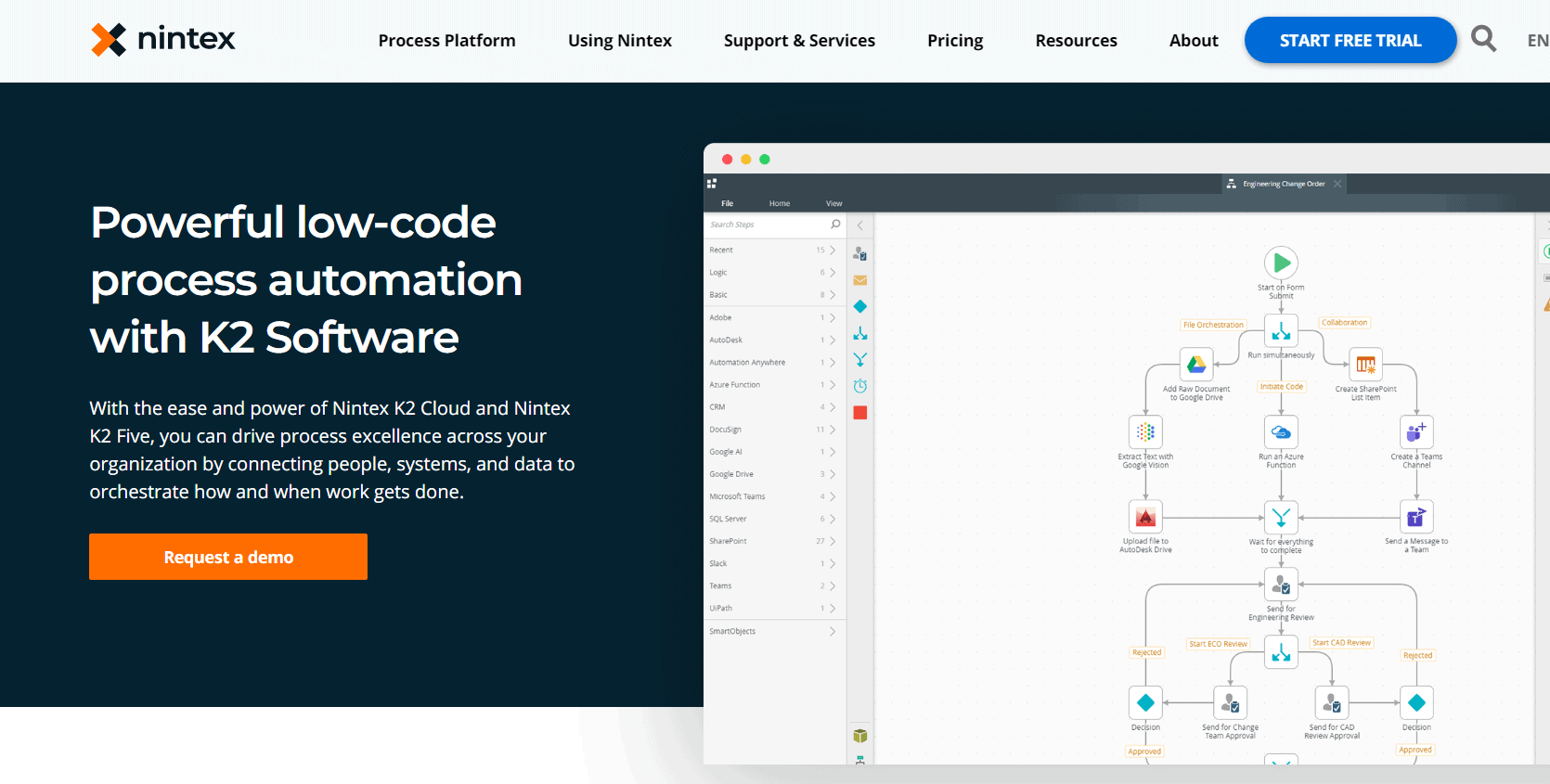Select the Split step toolbox icon
This screenshot has width=1550, height=784.
coord(860,333)
